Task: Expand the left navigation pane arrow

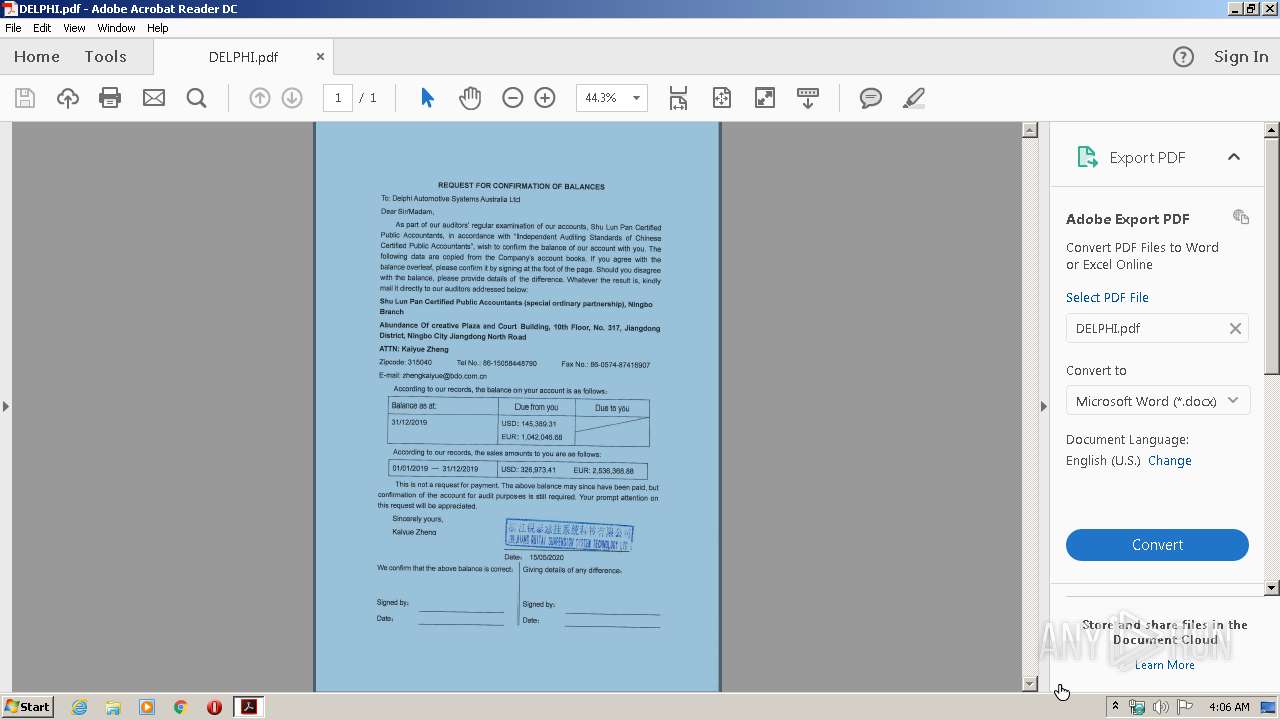Action: tap(5, 406)
